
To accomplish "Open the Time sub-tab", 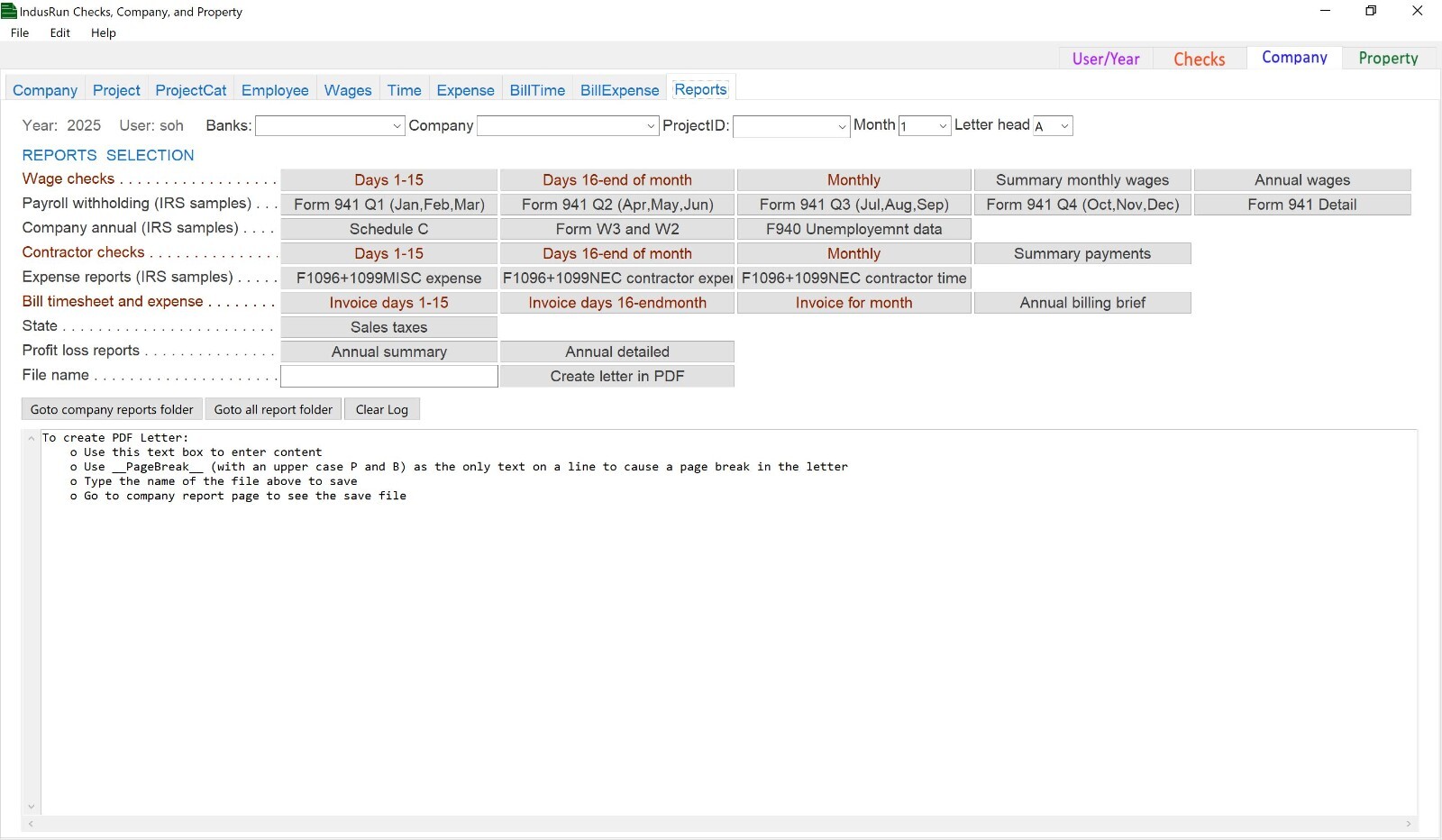I will (404, 90).
